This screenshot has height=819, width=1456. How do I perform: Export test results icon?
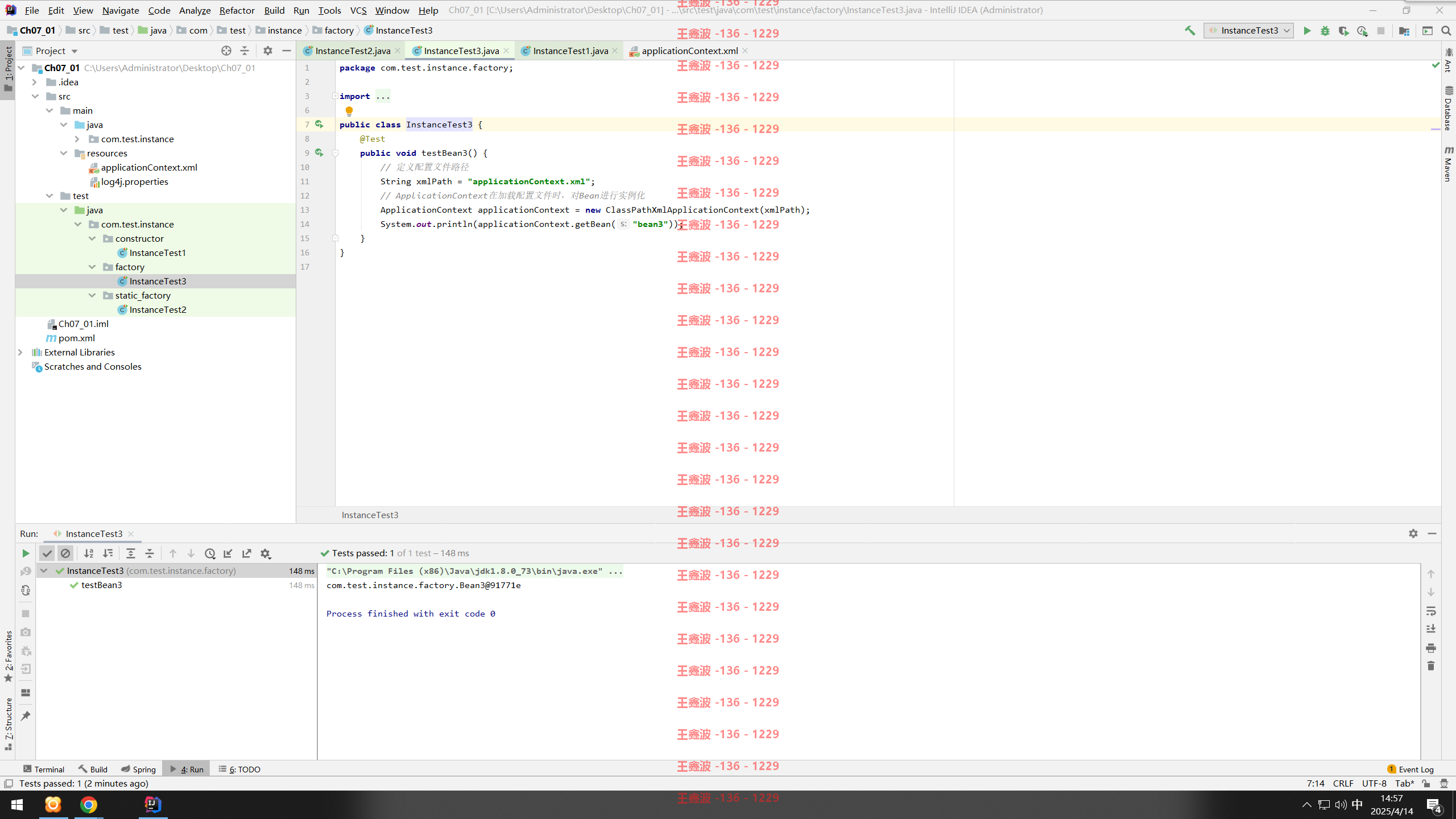[x=247, y=553]
